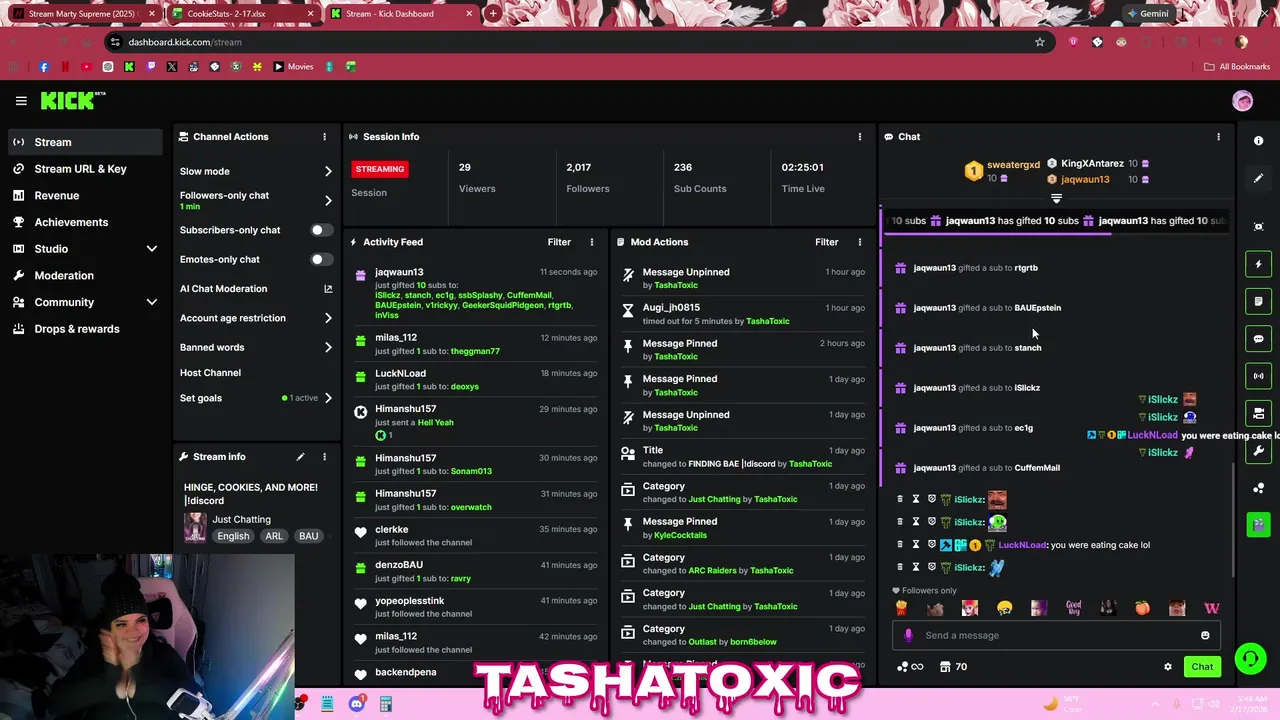Click jaqwaun13 in Activity Feed
The width and height of the screenshot is (1280, 720).
click(399, 272)
